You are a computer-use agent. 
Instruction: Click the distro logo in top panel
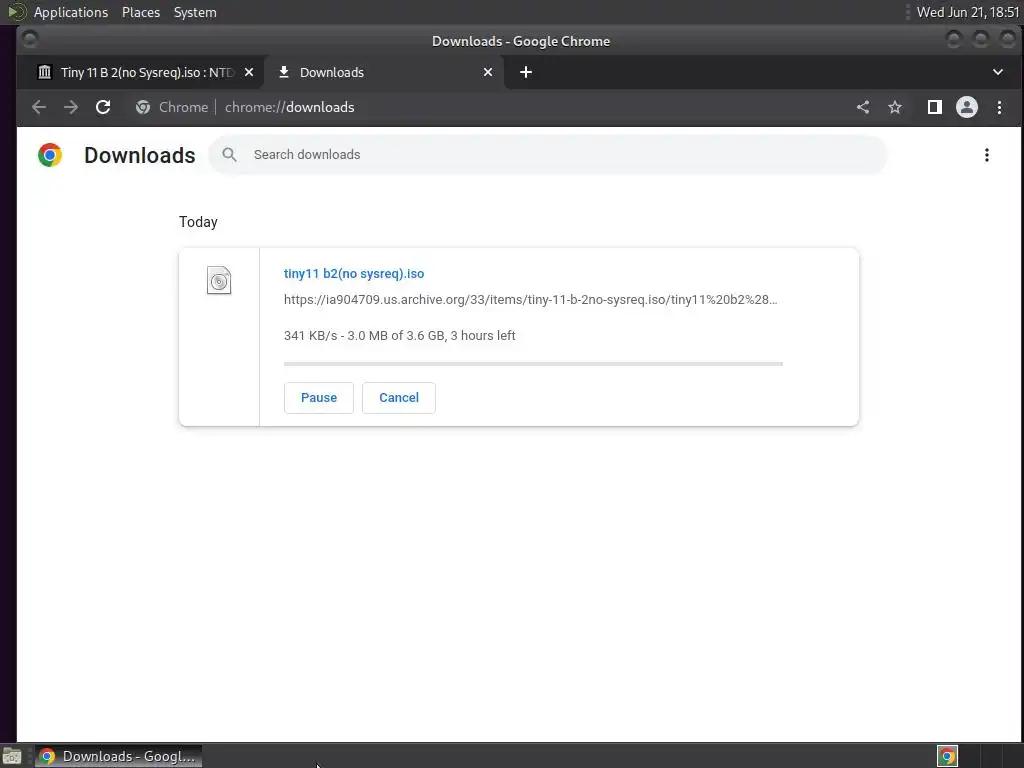pos(16,12)
